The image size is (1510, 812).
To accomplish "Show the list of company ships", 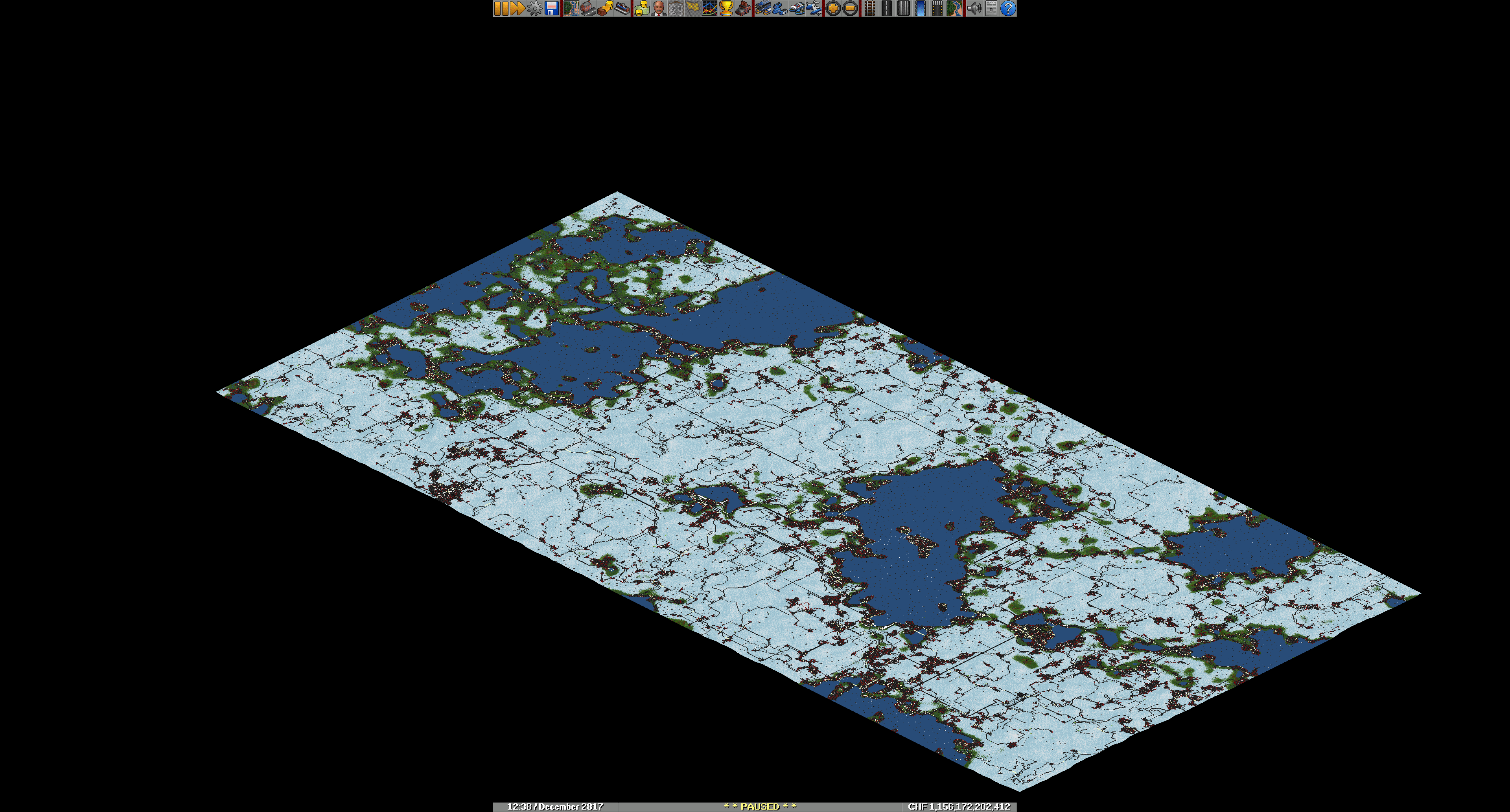I will tap(797, 8).
